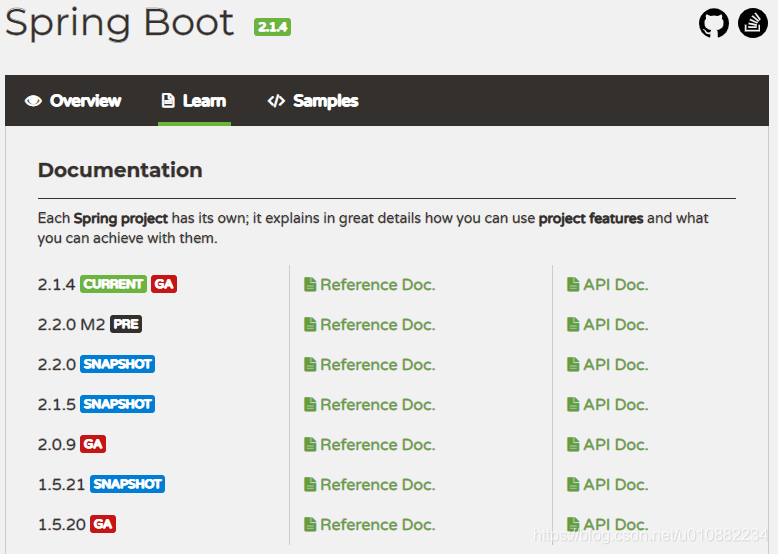This screenshot has width=778, height=554.
Task: Click the PRE badge next to 2.2.0 M2
Action: tap(126, 324)
